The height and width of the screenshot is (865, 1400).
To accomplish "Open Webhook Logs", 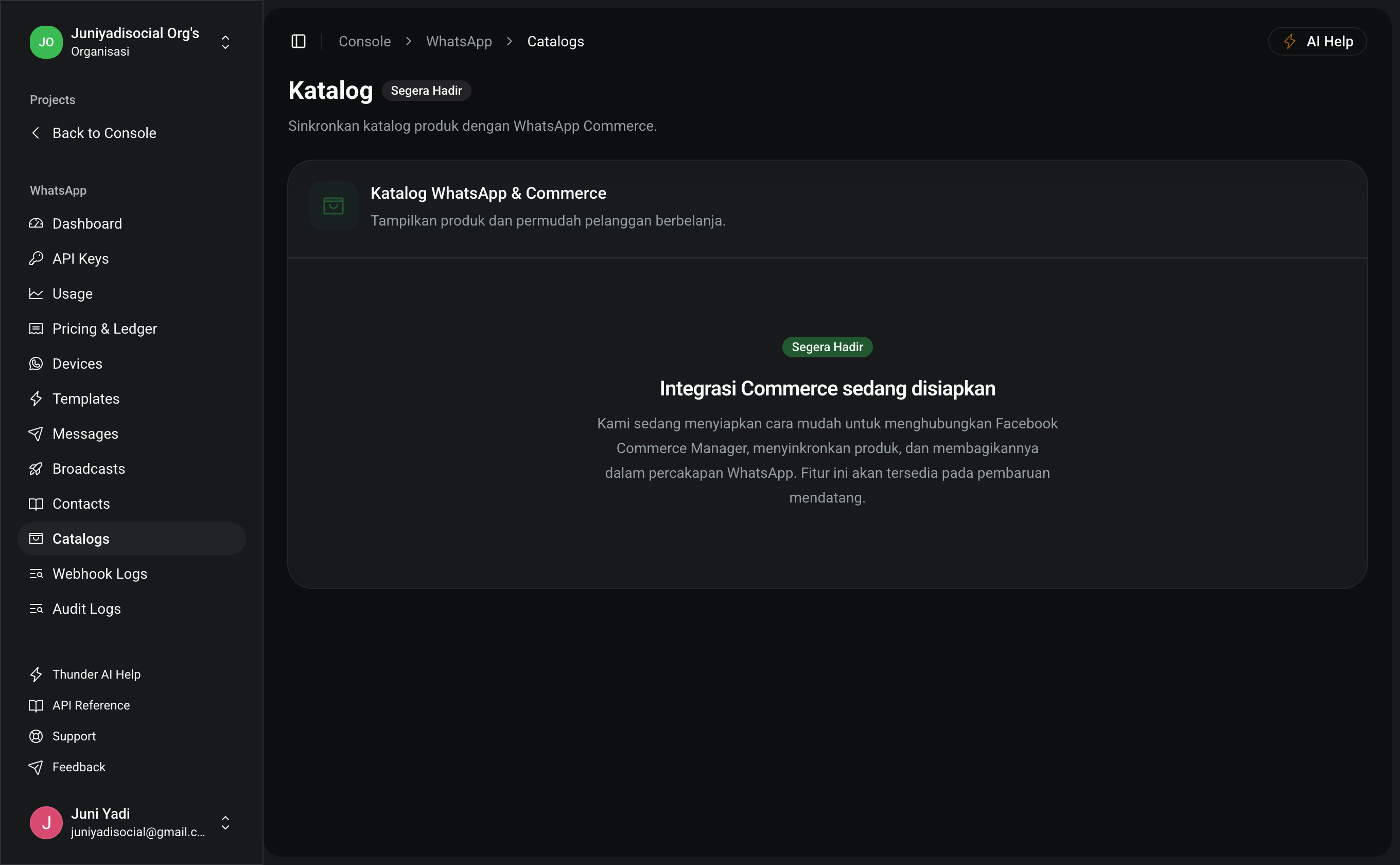I will click(x=132, y=574).
